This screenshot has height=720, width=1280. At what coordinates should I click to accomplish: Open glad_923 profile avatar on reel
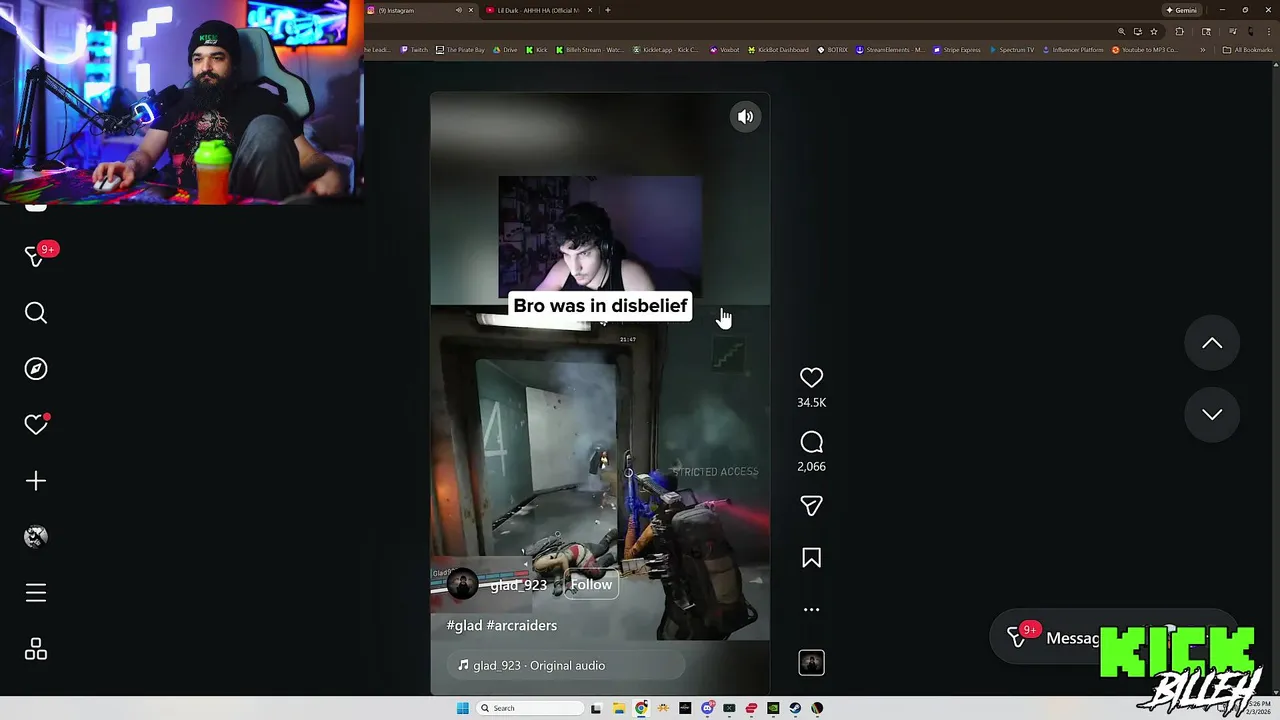(462, 585)
